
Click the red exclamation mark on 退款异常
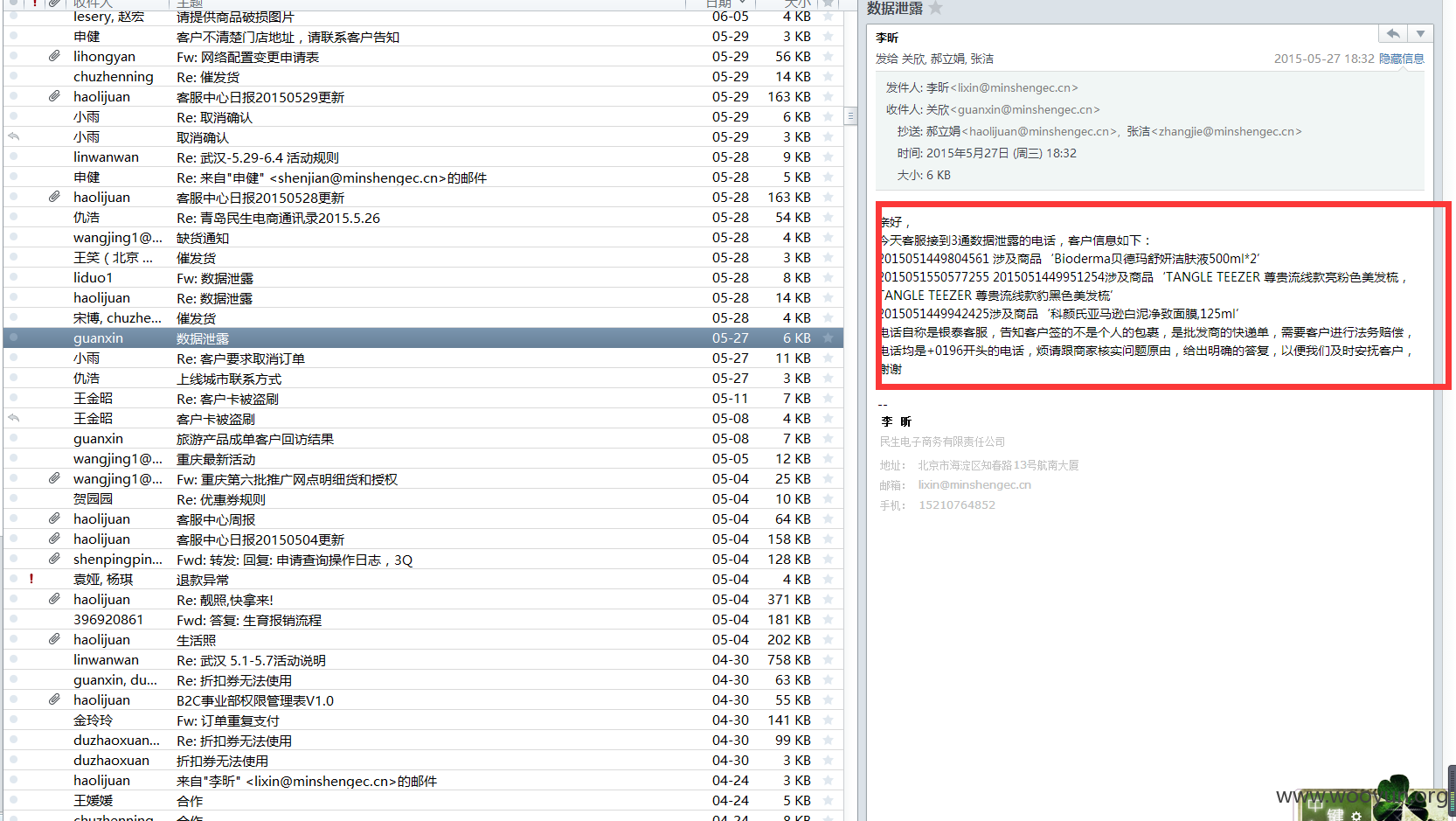[x=31, y=579]
